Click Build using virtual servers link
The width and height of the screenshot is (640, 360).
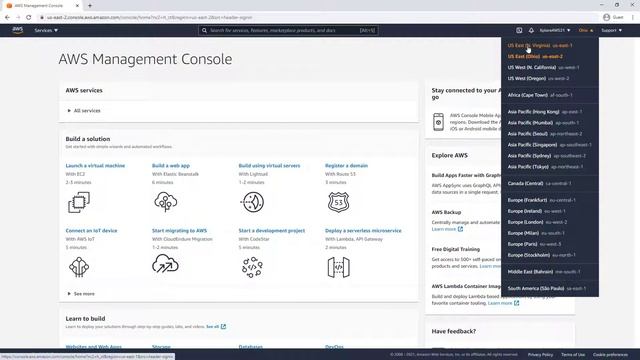(269, 166)
